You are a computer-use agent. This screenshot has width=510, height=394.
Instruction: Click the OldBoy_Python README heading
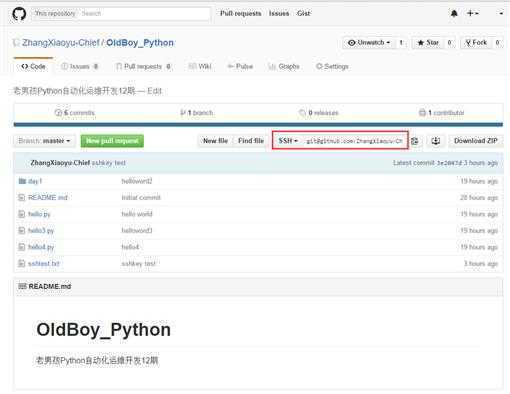[x=104, y=330]
